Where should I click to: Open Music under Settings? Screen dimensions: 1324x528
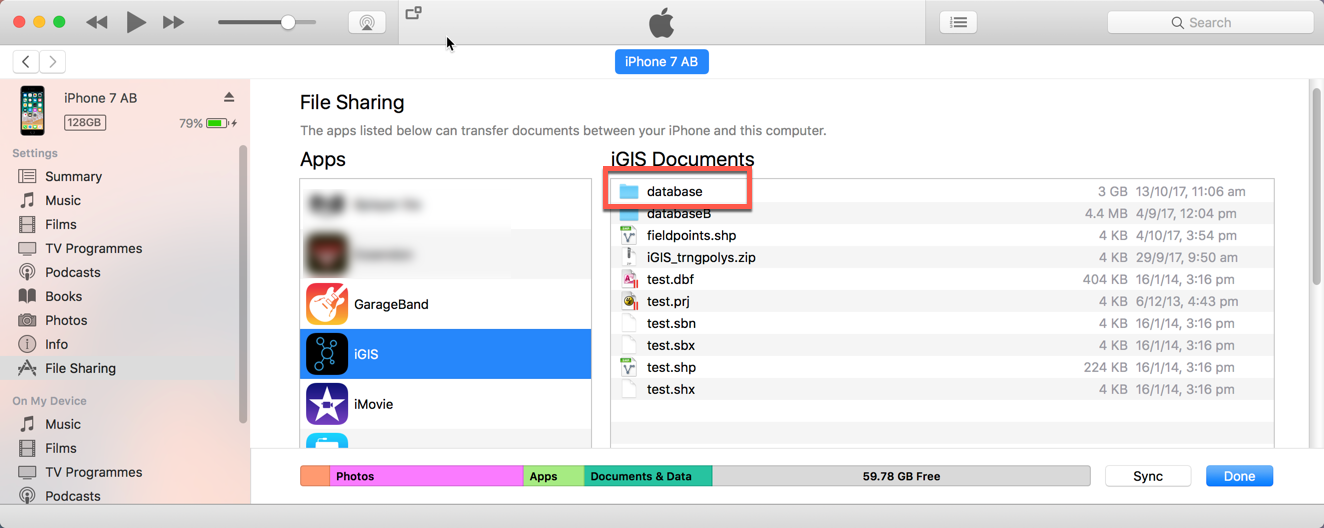(x=62, y=200)
